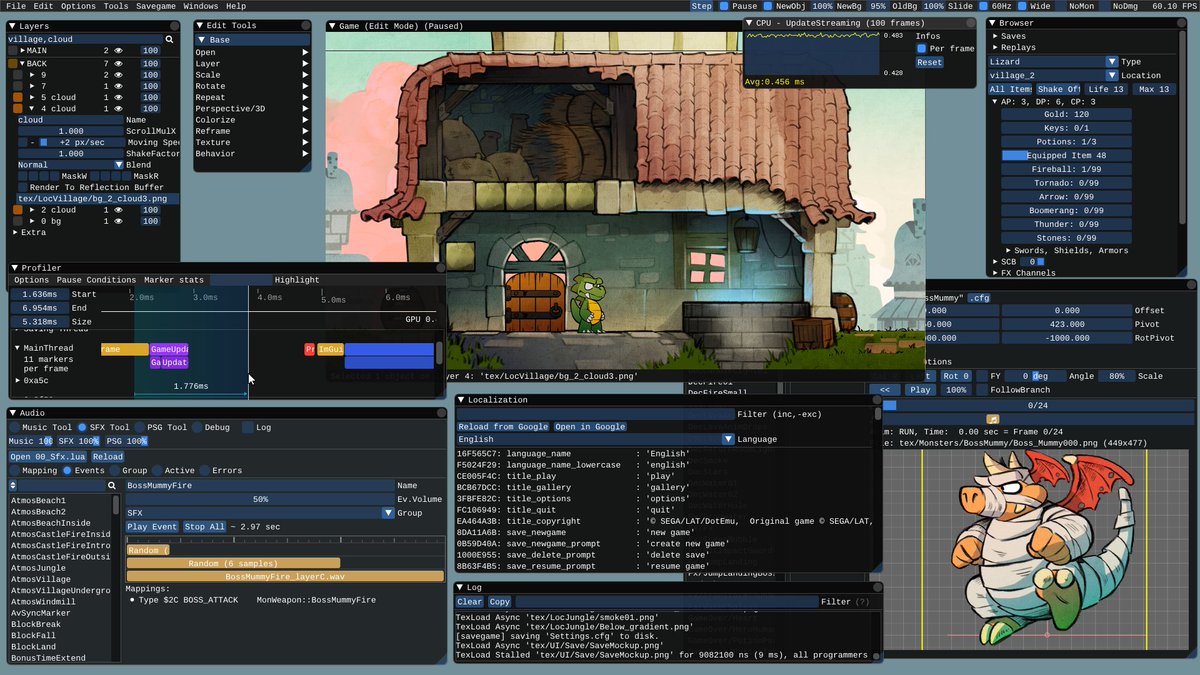This screenshot has width=1200, height=675.
Task: Open the Windows menu
Action: click(x=200, y=6)
